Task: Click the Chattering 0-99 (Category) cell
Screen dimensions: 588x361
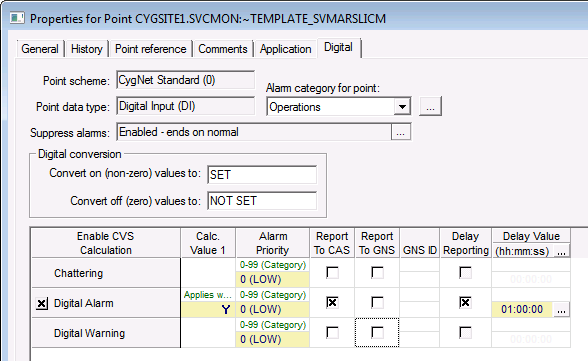Action: click(273, 265)
